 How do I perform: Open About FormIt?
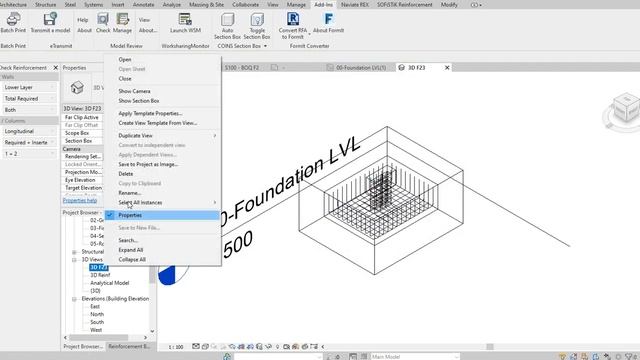click(x=328, y=23)
